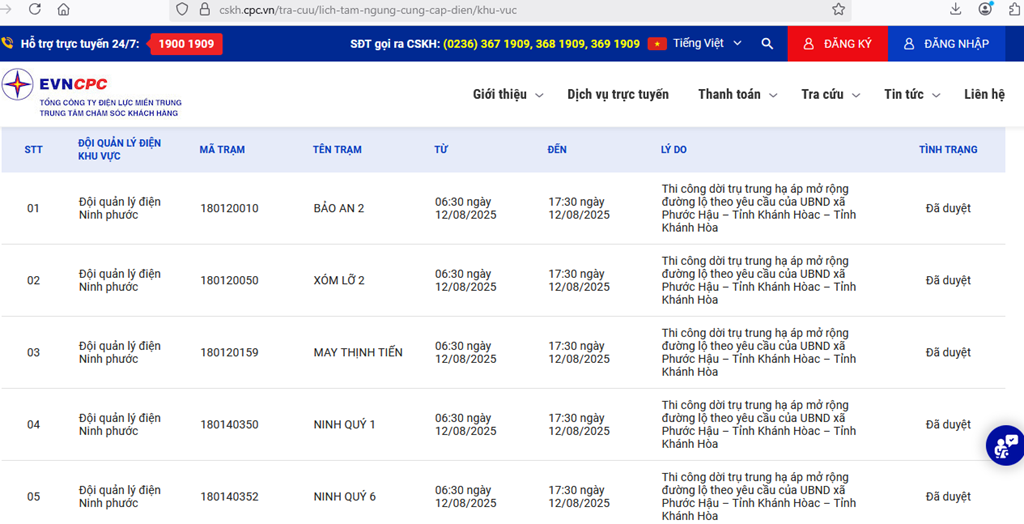Go to the browser home page icon

[x=64, y=9]
